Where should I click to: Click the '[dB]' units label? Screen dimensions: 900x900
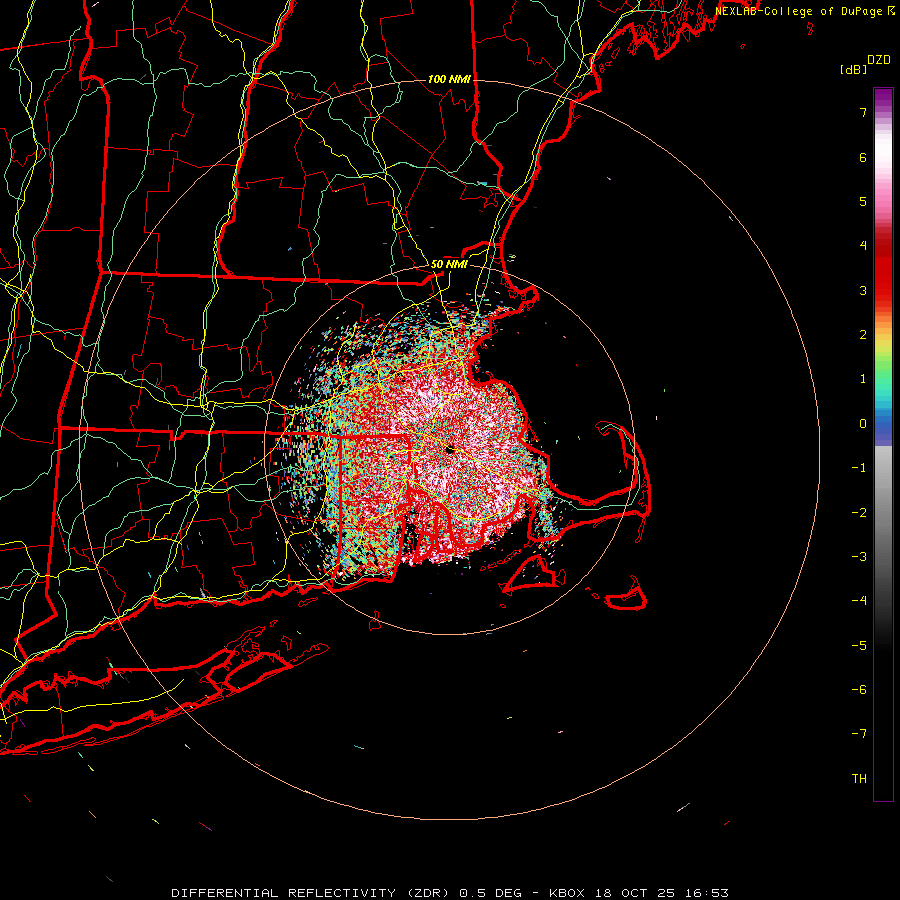coord(853,69)
